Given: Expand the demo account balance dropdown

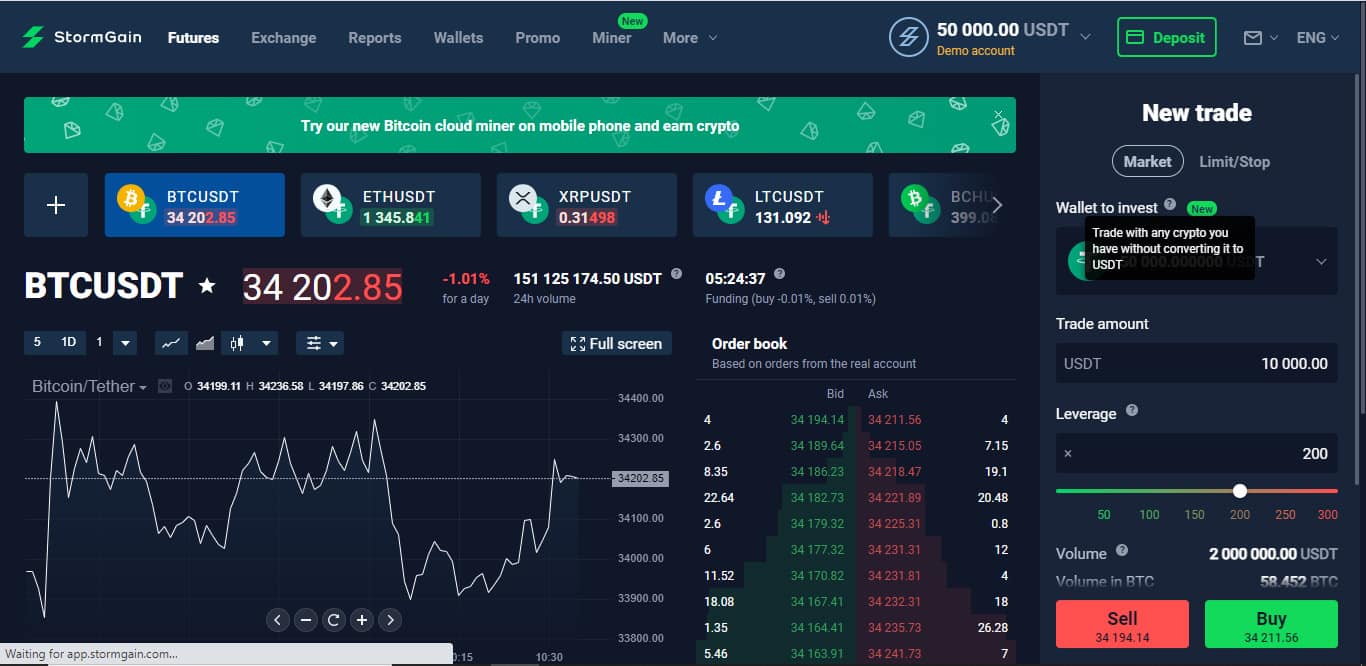Looking at the screenshot, I should pyautogui.click(x=1085, y=37).
